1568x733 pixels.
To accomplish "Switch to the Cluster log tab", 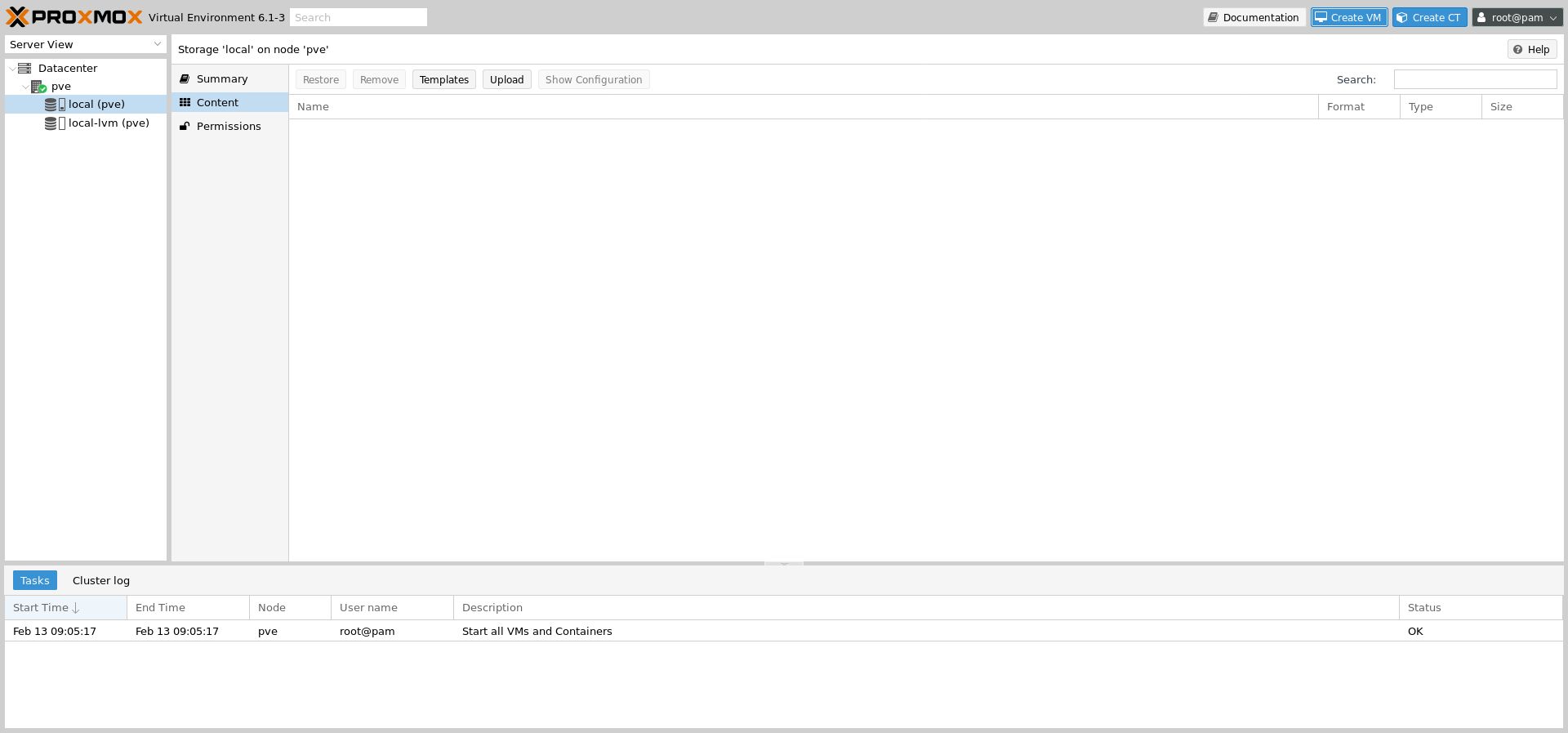I will coord(101,581).
